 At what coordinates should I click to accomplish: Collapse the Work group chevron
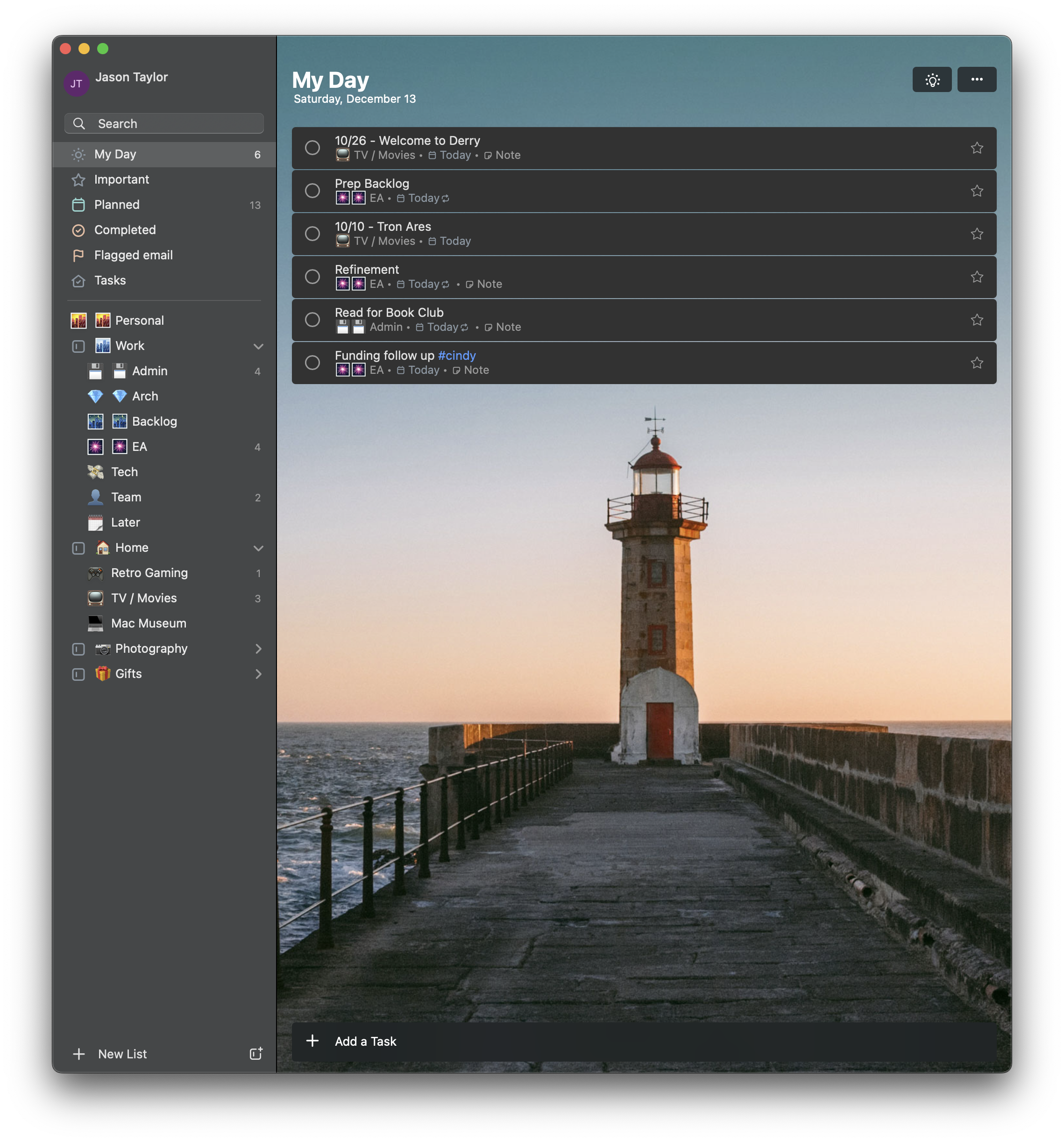pos(258,346)
